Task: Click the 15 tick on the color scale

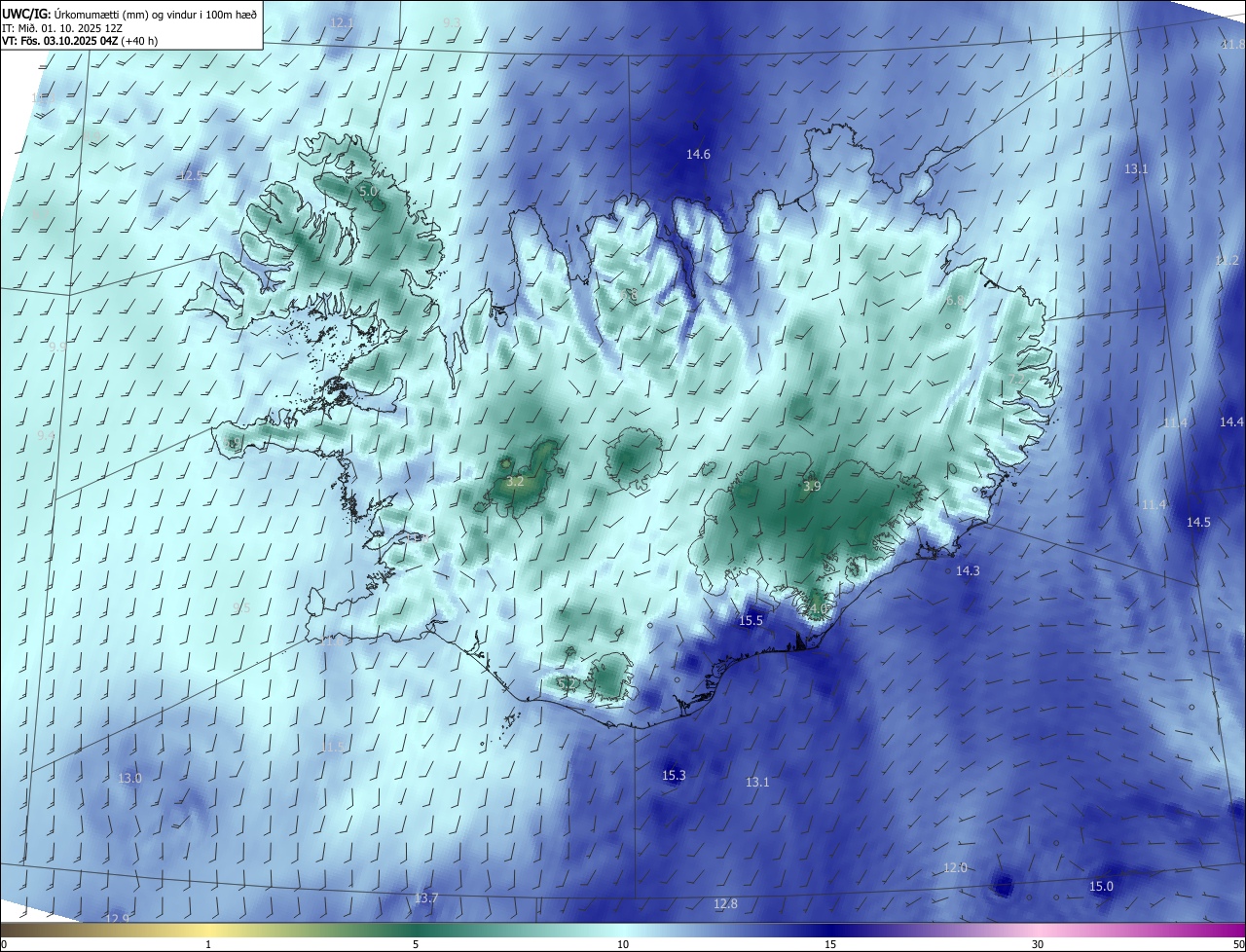Action: pos(830,944)
